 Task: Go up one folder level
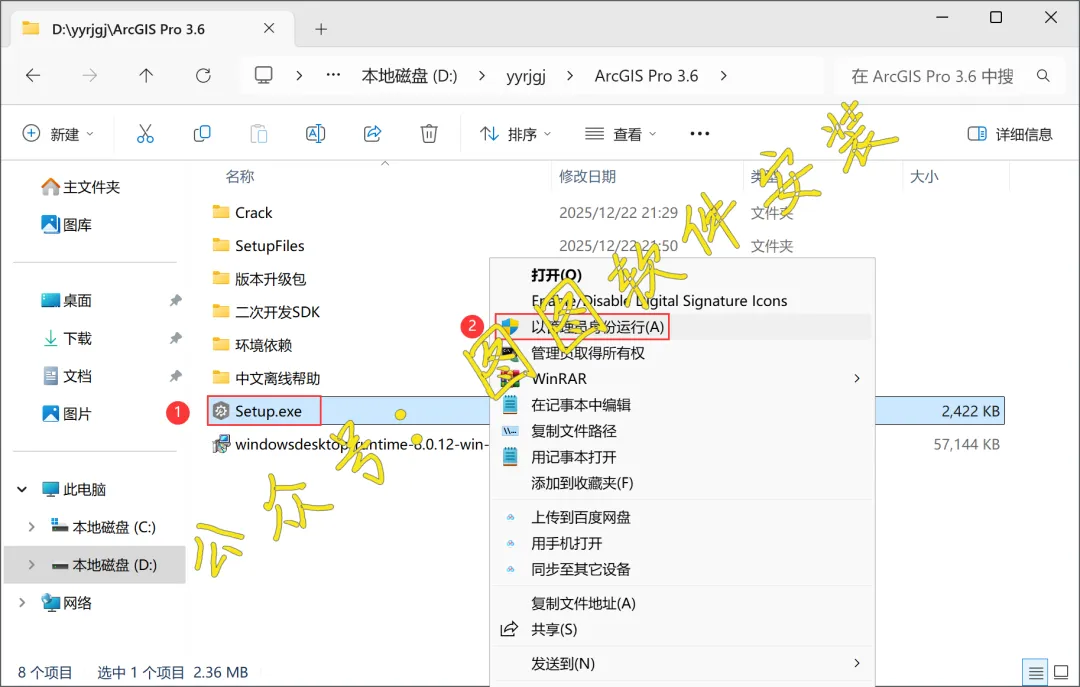[146, 76]
